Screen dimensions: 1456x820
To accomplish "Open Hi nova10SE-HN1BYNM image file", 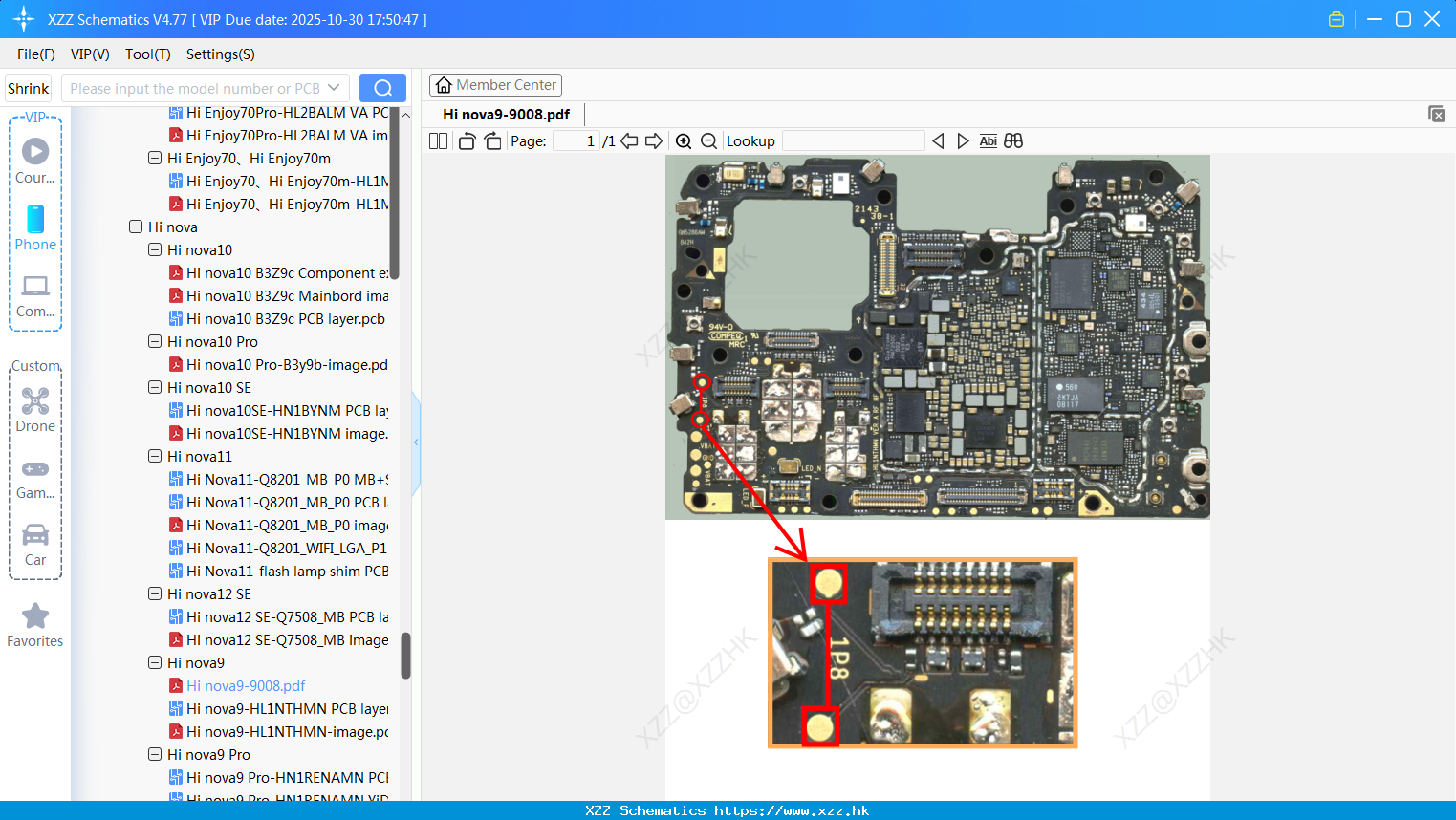I will click(x=279, y=434).
